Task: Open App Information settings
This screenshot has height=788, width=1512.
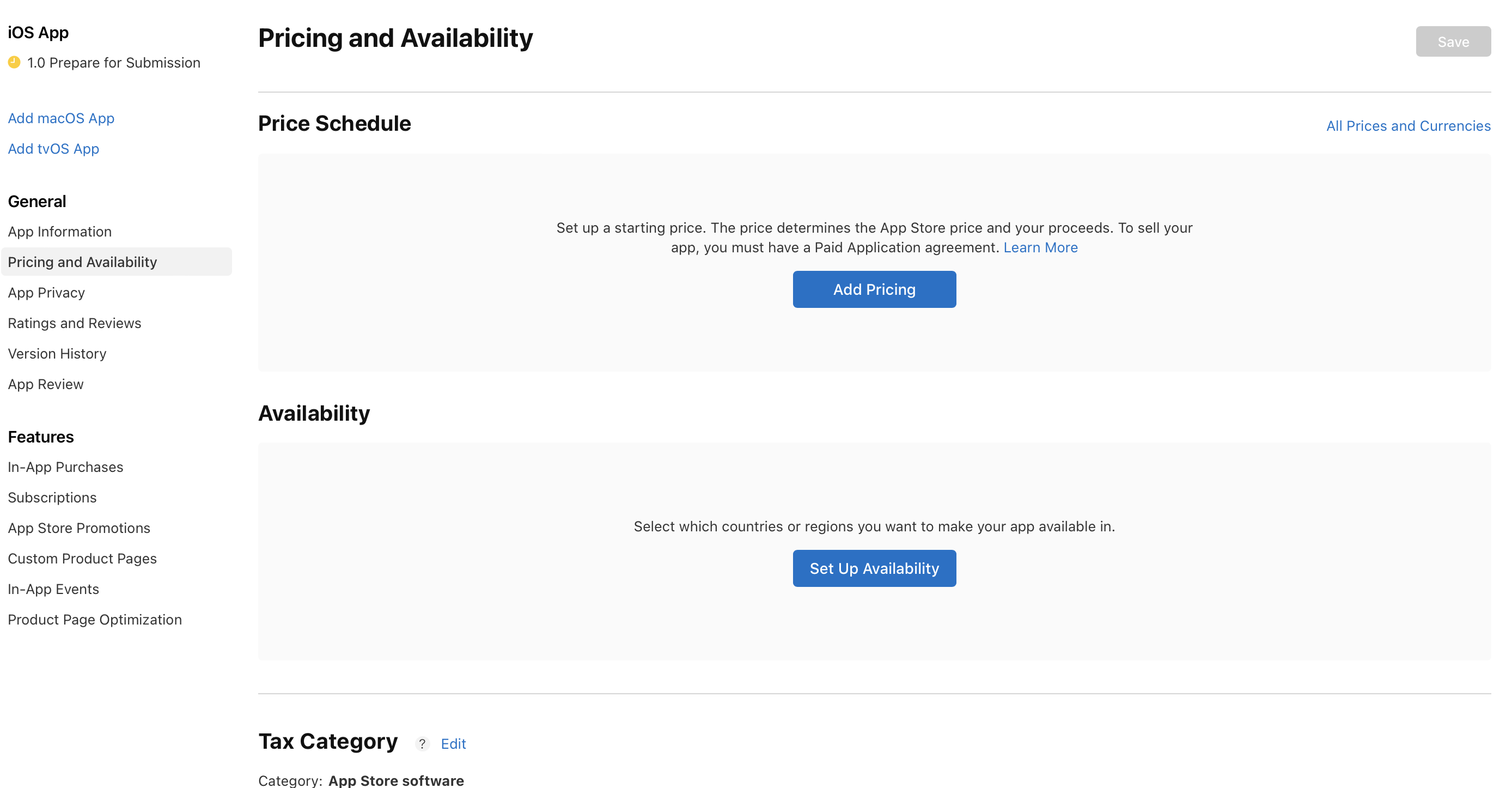Action: [x=60, y=232]
